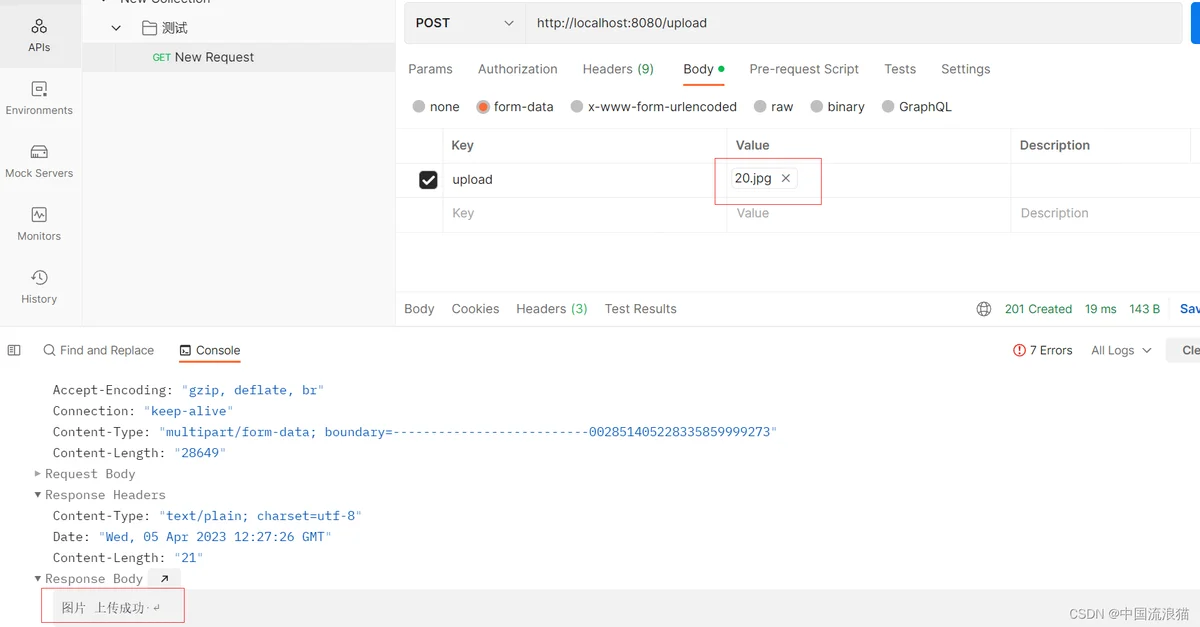Switch to the Authorization tab
The image size is (1200, 627).
(517, 69)
